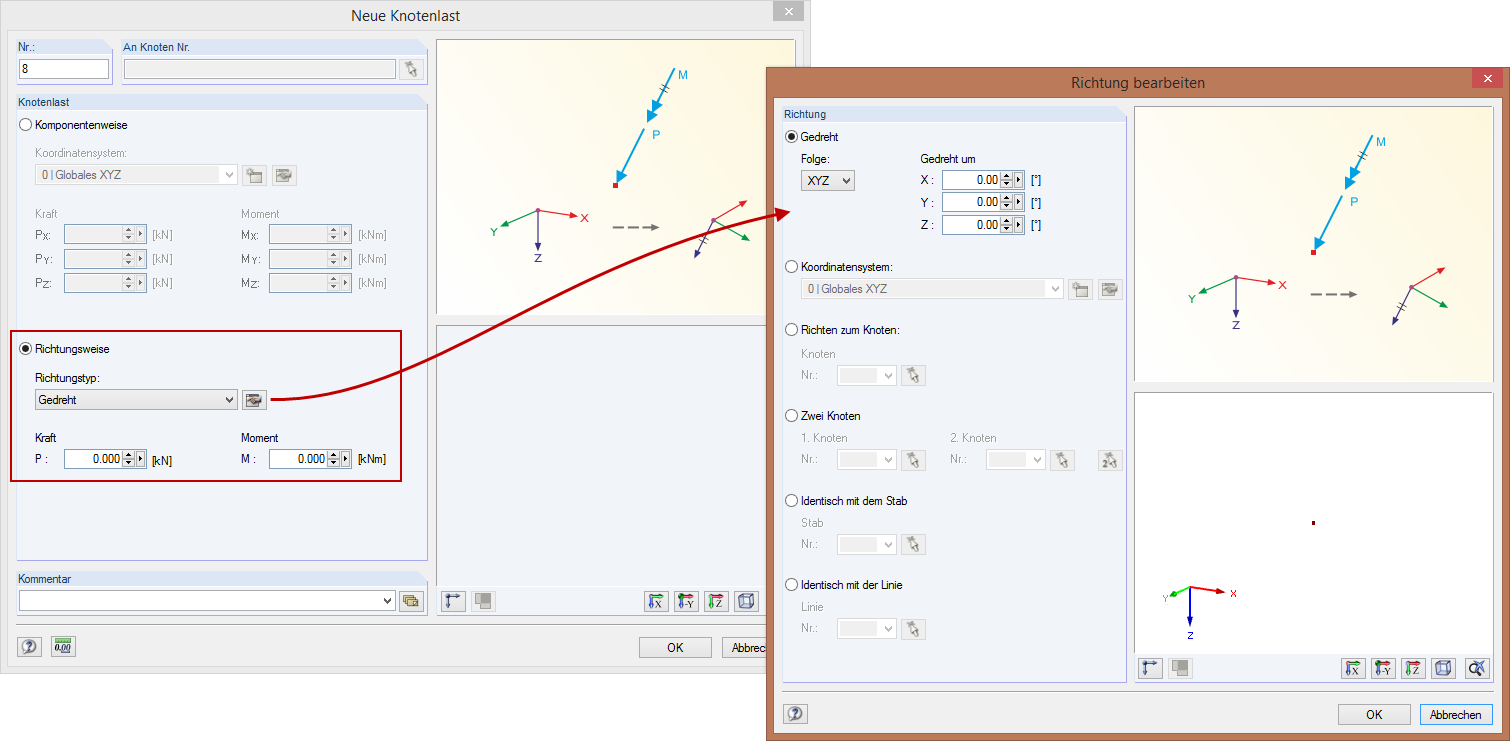Image resolution: width=1510 pixels, height=741 pixels.
Task: View in Z direction in Neue Knotenlast
Action: pos(716,601)
